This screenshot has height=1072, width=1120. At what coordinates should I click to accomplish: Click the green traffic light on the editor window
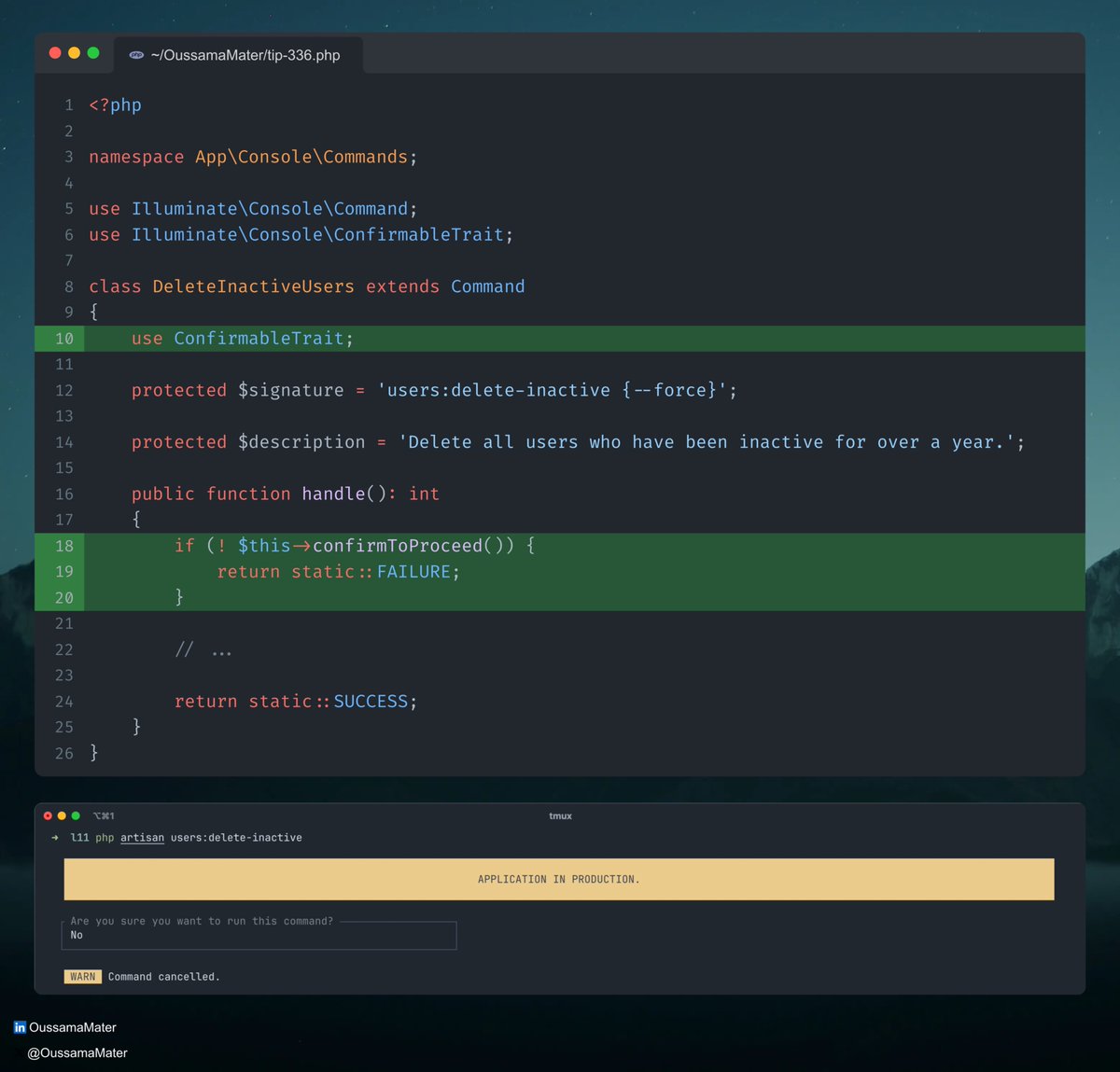pos(93,53)
